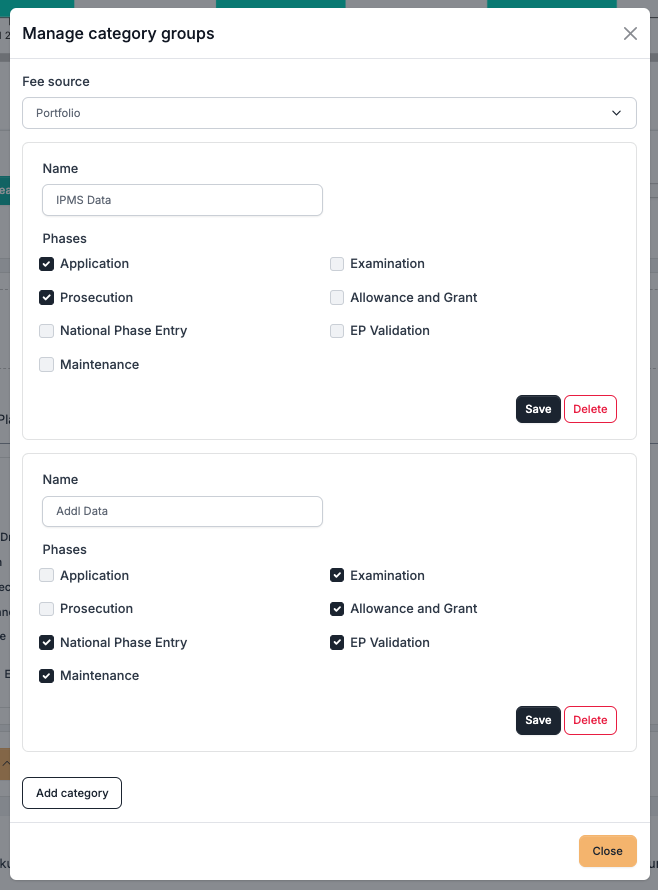Uncheck National Phase Entry for Addl Data
Viewport: 658px width, 890px height.
click(46, 642)
